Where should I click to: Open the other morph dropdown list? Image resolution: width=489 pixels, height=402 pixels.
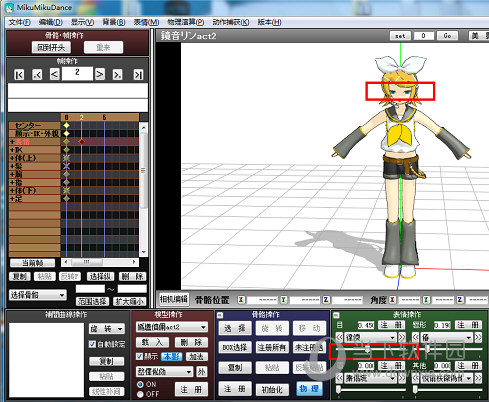pyautogui.click(x=447, y=378)
